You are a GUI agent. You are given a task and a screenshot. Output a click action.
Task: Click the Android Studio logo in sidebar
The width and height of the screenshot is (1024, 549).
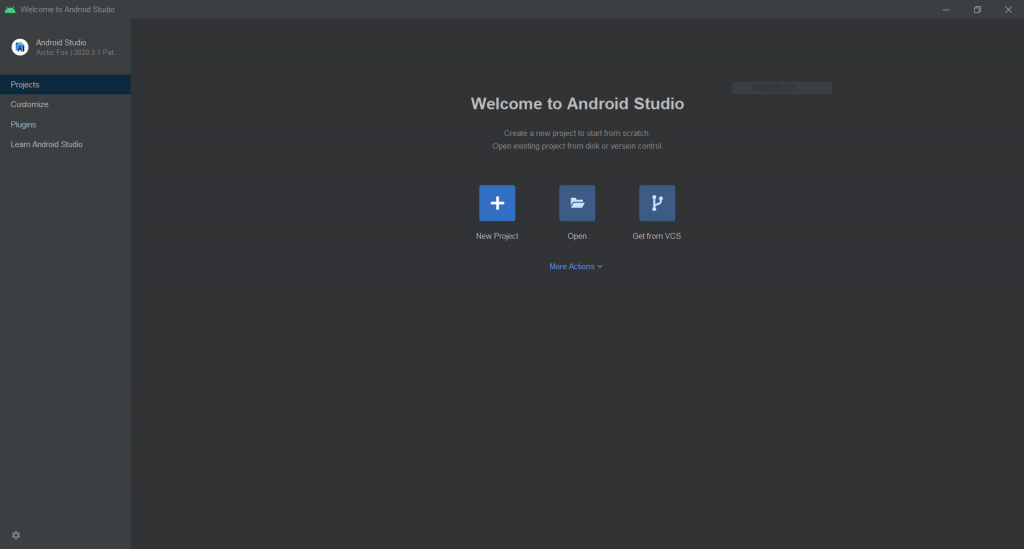[20, 47]
